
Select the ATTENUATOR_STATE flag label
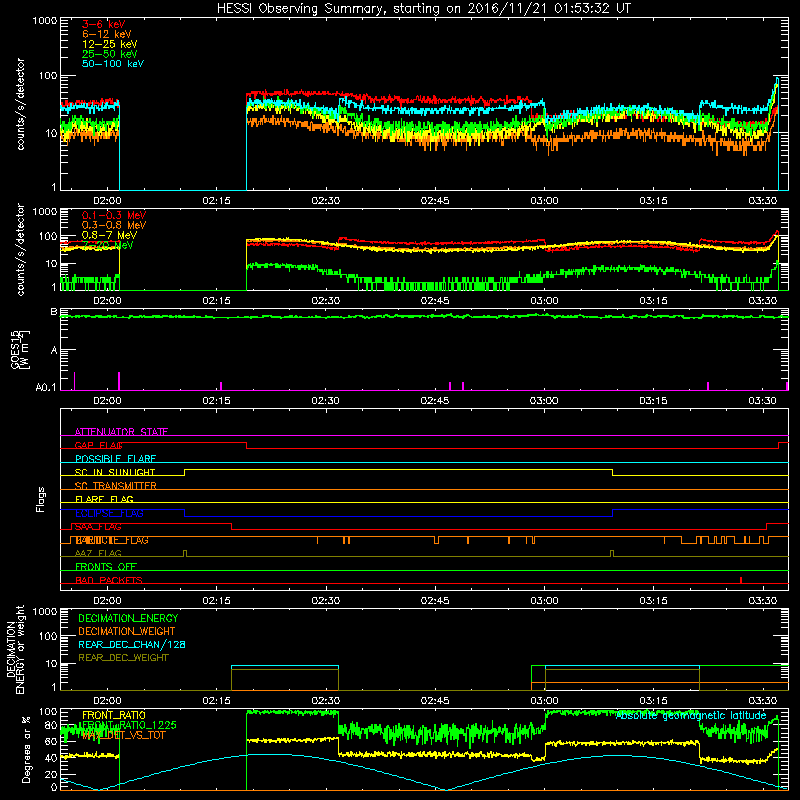(x=121, y=432)
